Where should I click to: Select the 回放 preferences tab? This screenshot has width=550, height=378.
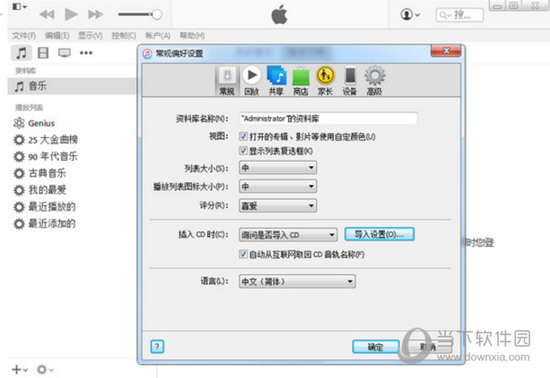pos(251,80)
